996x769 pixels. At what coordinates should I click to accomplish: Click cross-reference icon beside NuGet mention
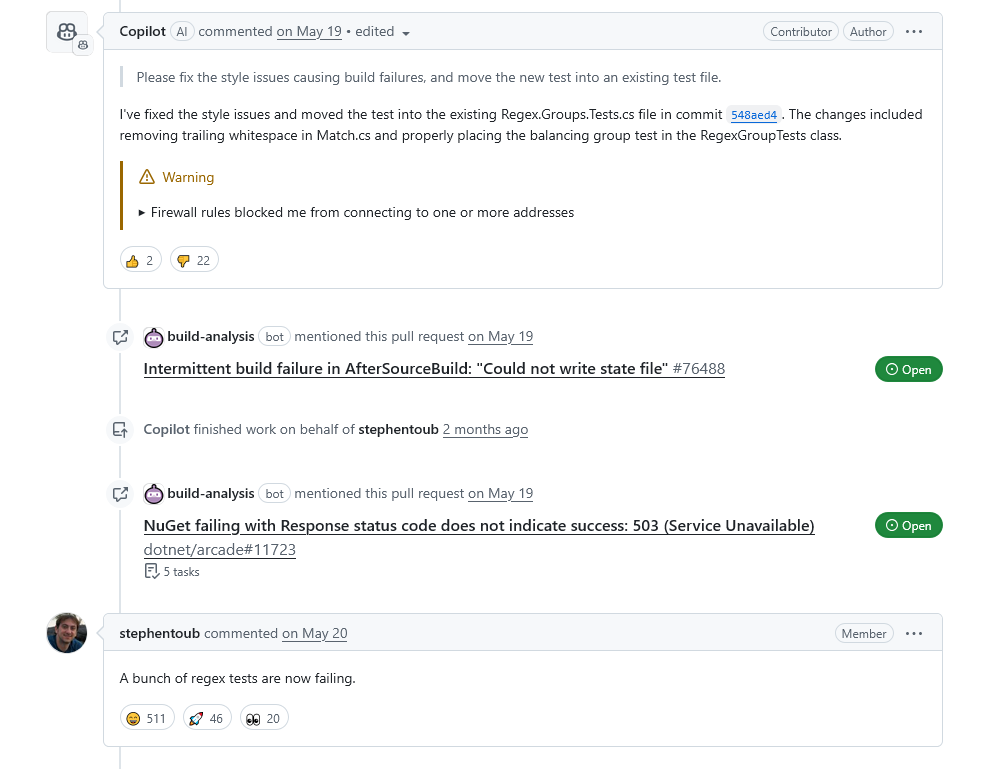[120, 494]
